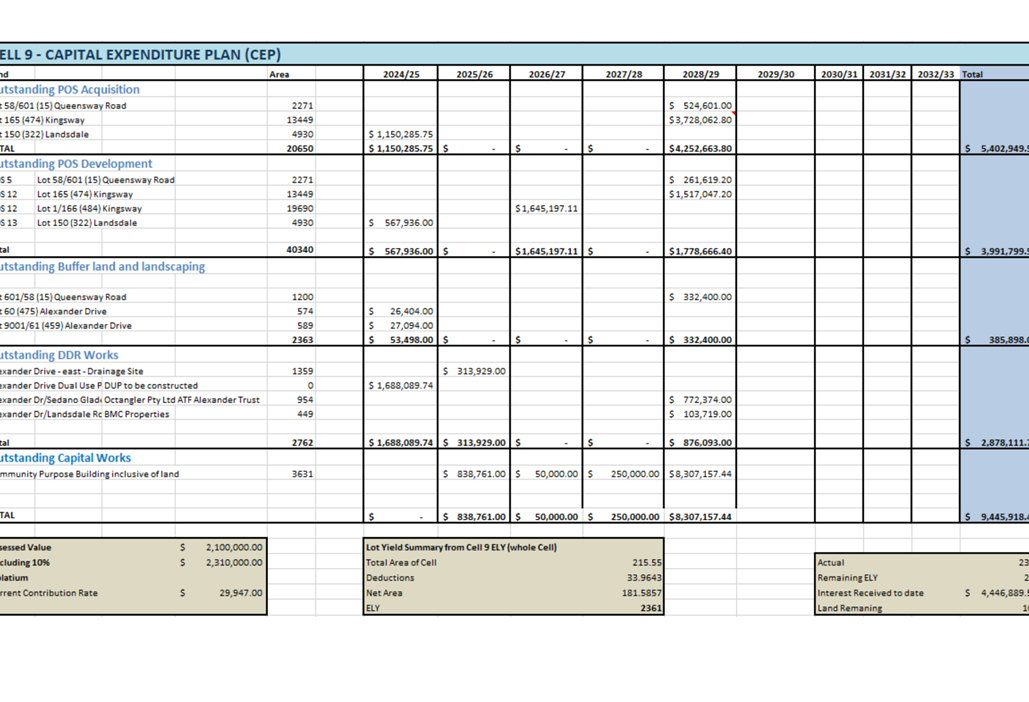
Task: Click the ELY value 2361
Action: pyautogui.click(x=651, y=608)
